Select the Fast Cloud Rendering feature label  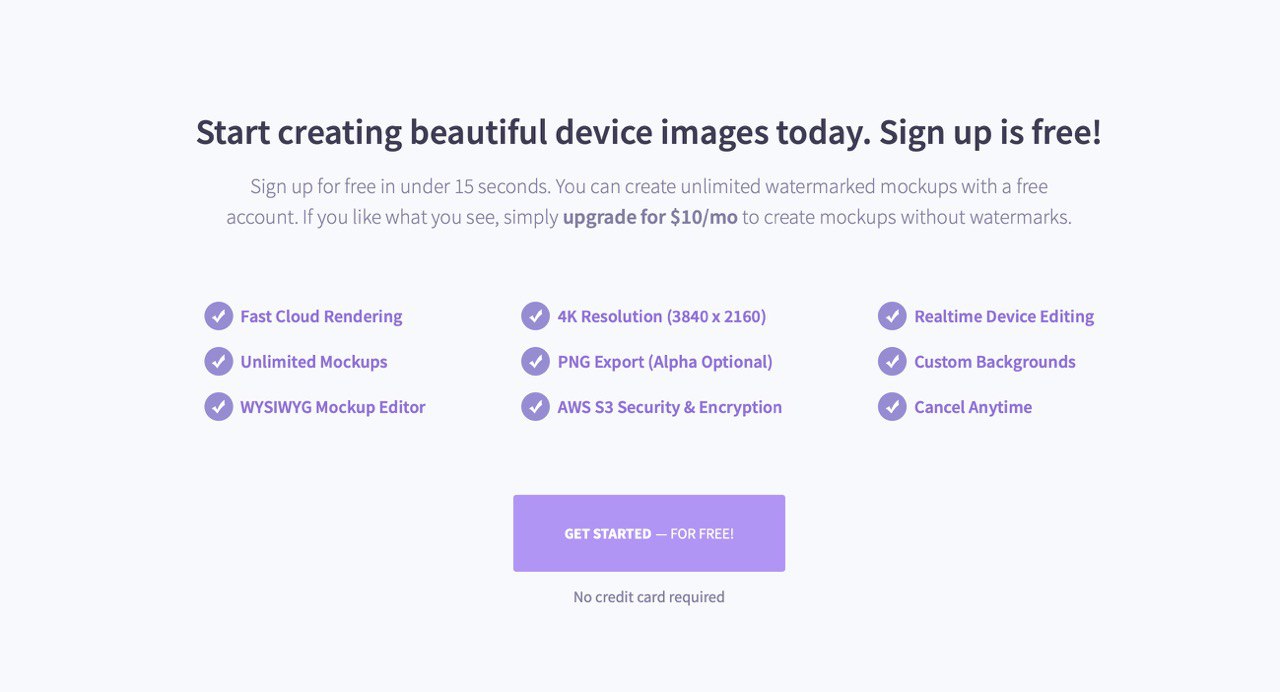pyautogui.click(x=321, y=316)
